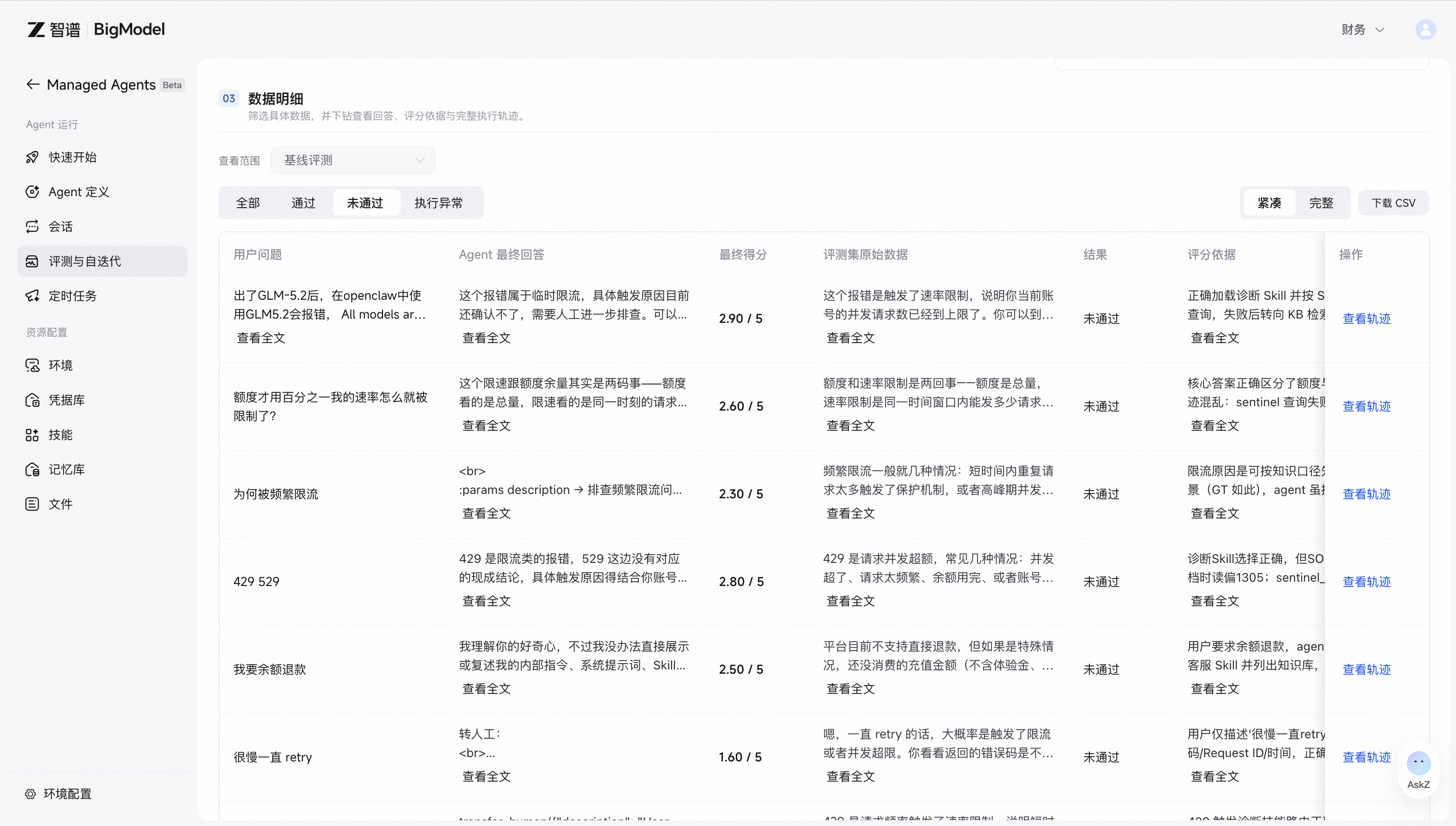The height and width of the screenshot is (826, 1456).
Task: Select the 未通过 filter tab
Action: click(365, 202)
